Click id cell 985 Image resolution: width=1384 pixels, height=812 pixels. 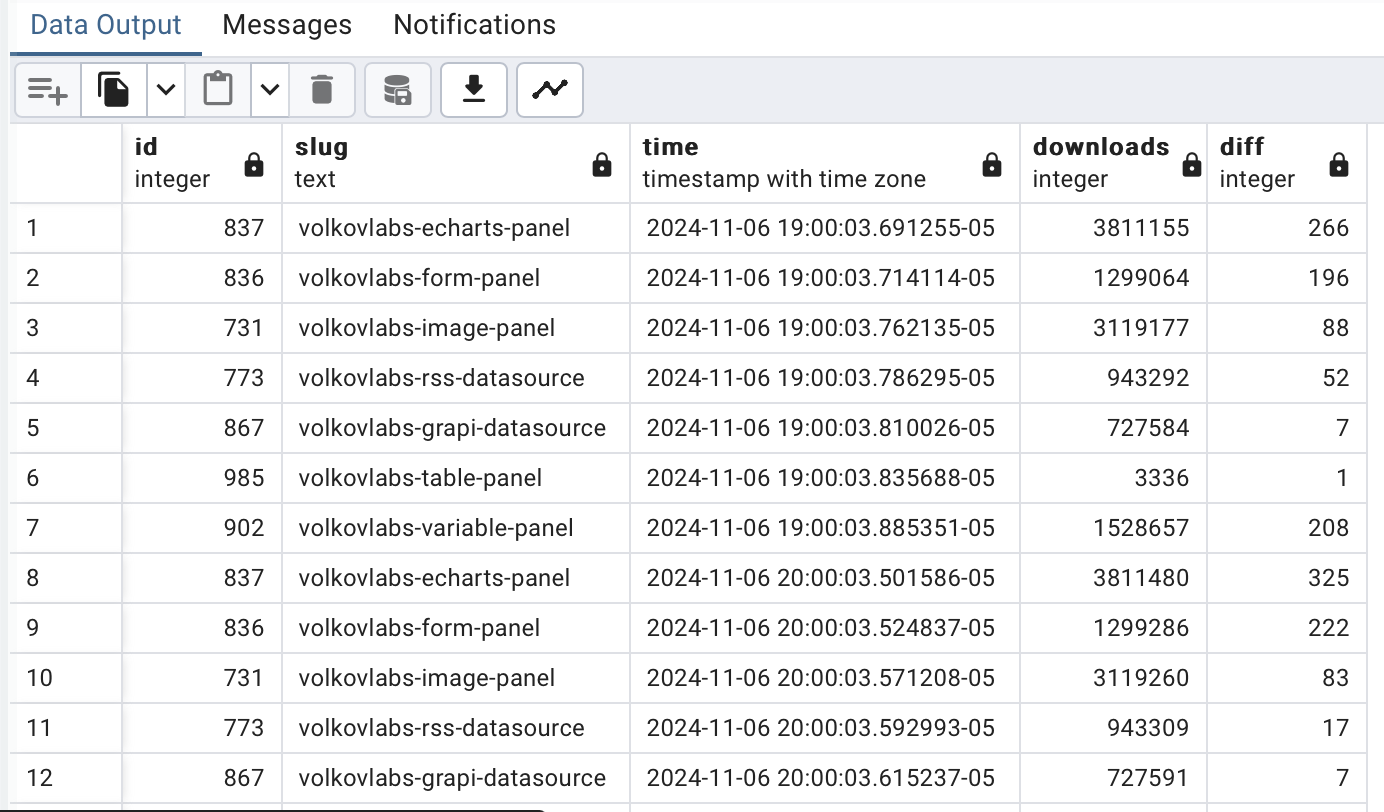pos(203,478)
